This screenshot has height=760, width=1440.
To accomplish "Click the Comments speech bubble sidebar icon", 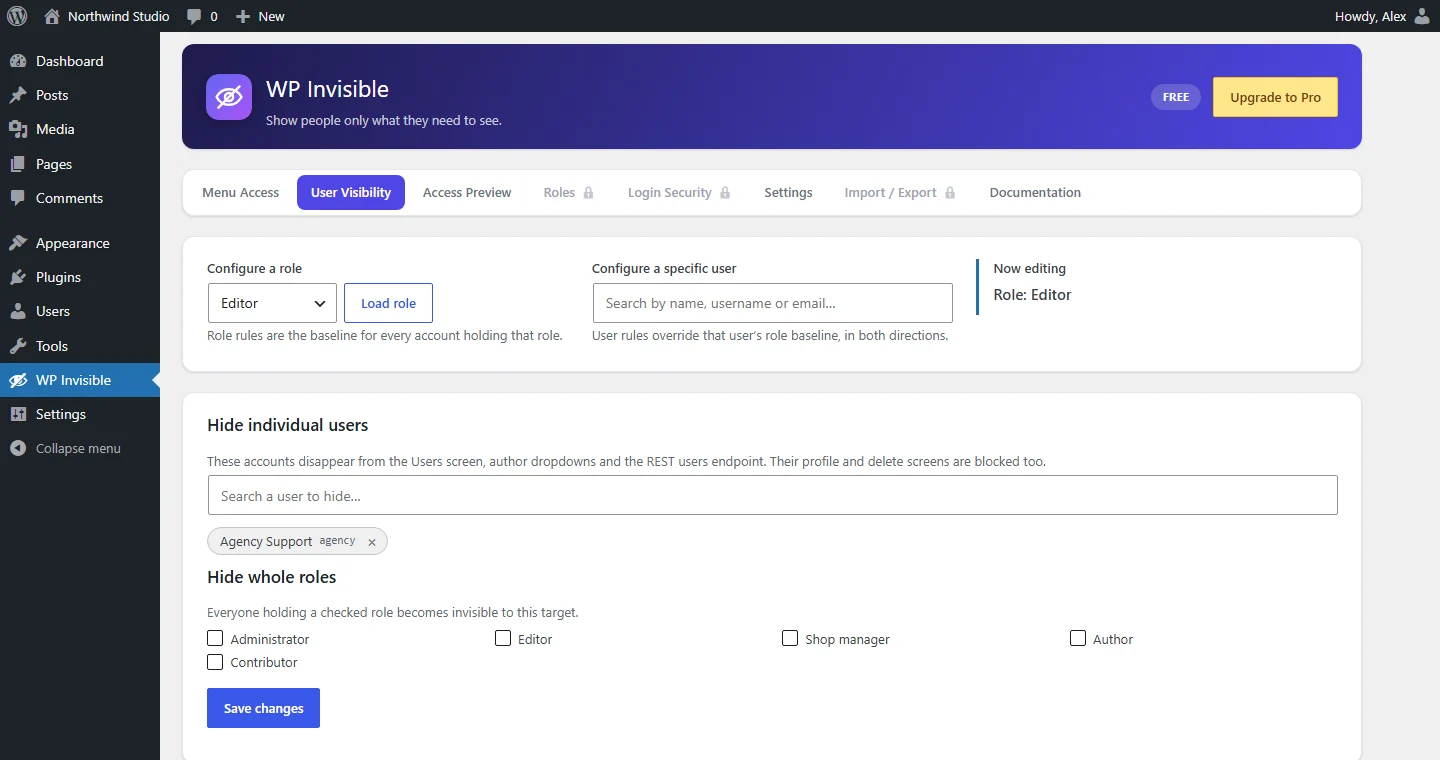I will pyautogui.click(x=18, y=198).
